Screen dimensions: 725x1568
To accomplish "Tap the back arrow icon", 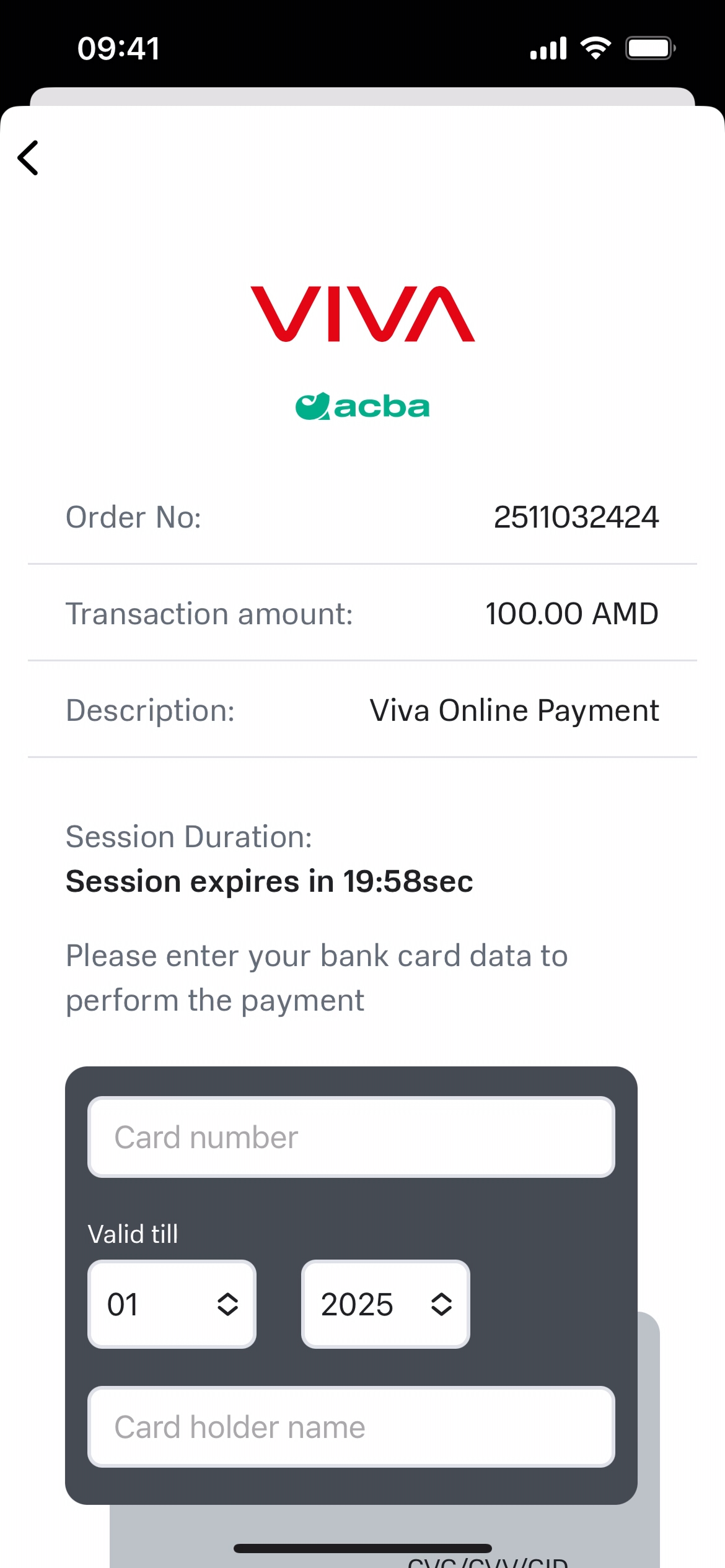I will pyautogui.click(x=29, y=158).
